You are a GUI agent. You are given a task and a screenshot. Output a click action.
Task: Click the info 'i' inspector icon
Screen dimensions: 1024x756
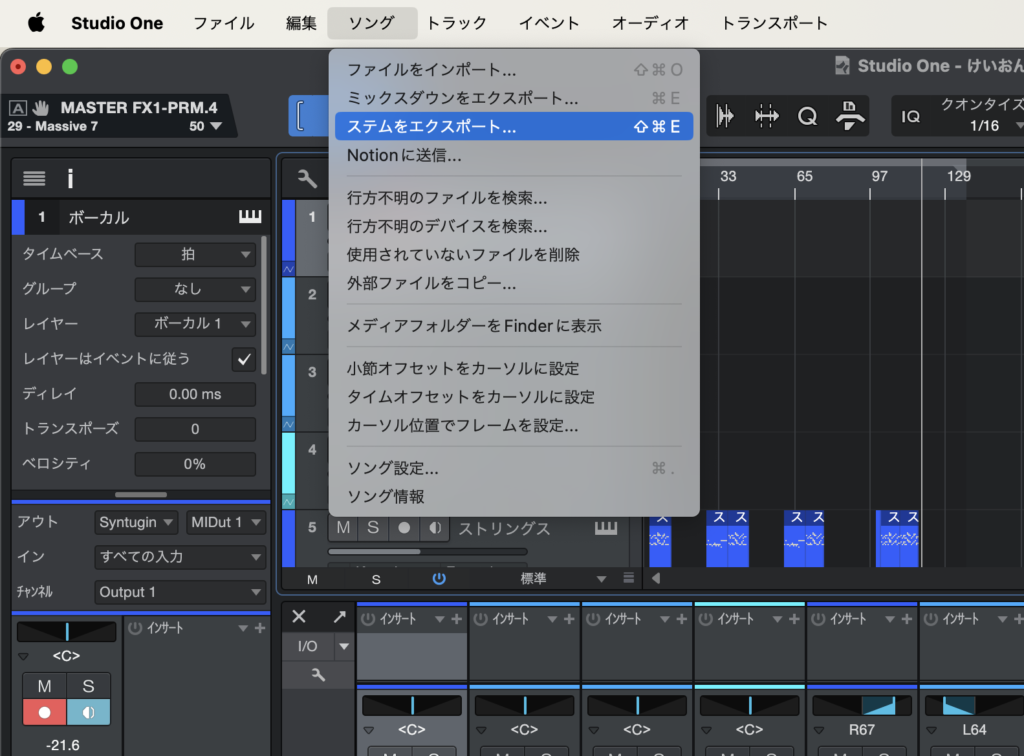(x=70, y=179)
